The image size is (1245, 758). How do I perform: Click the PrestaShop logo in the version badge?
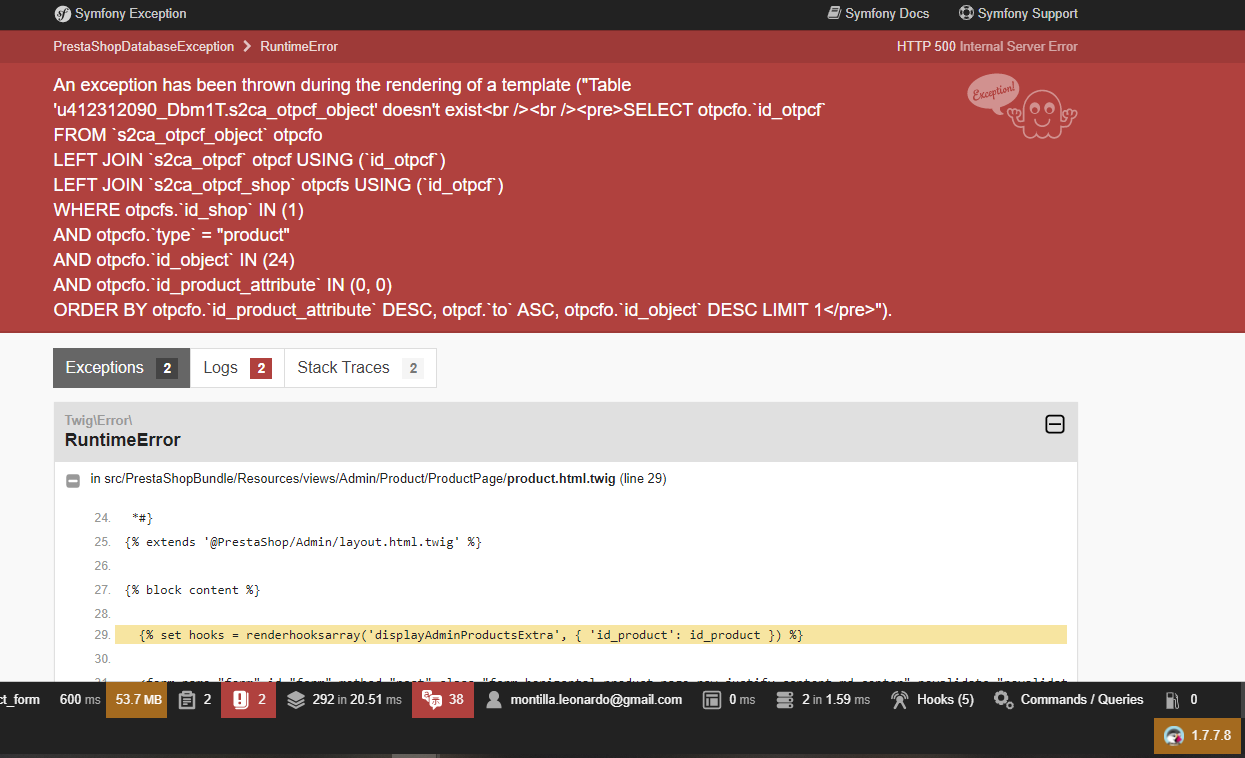pos(1175,736)
